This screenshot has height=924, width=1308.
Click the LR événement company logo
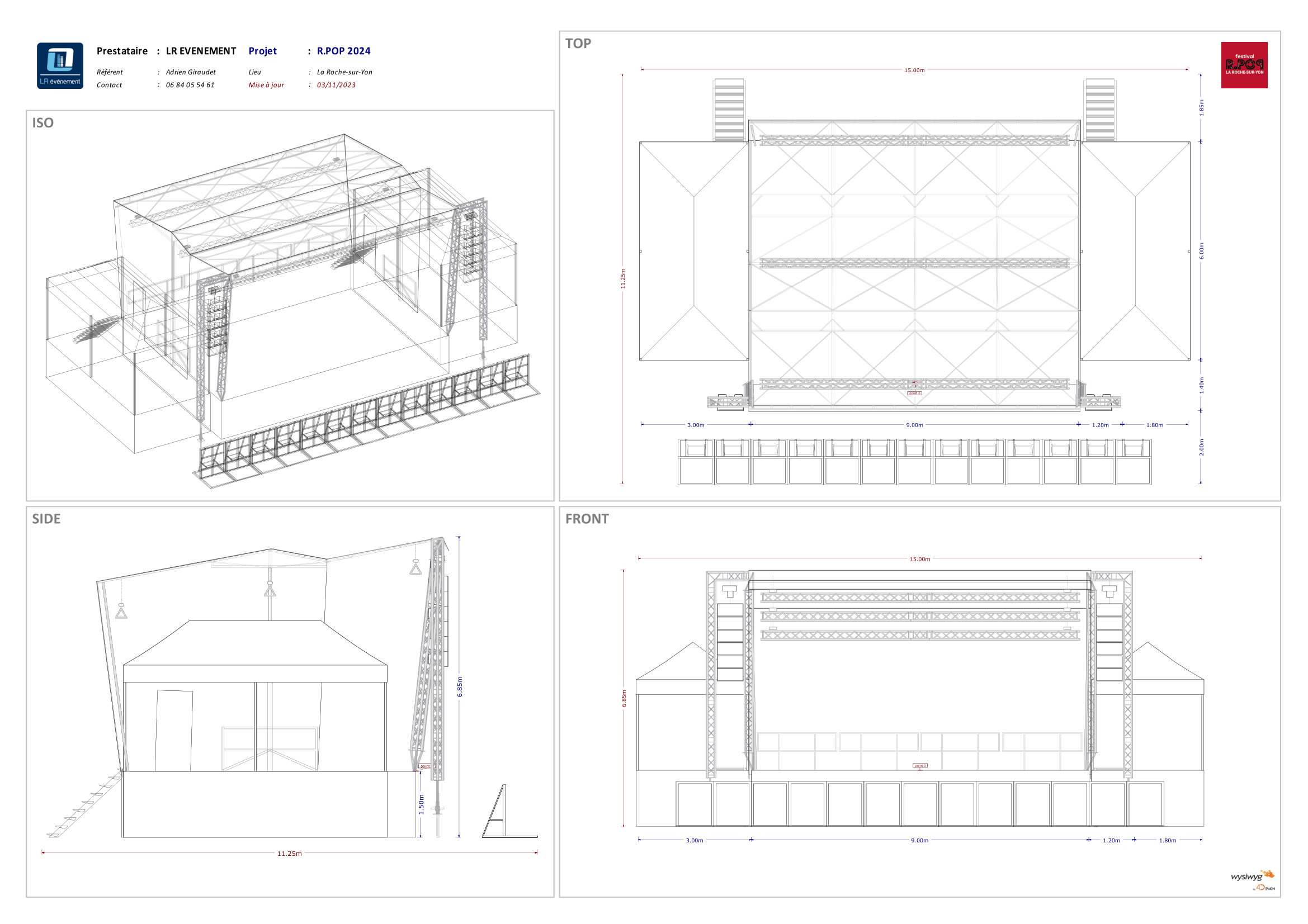pos(60,65)
